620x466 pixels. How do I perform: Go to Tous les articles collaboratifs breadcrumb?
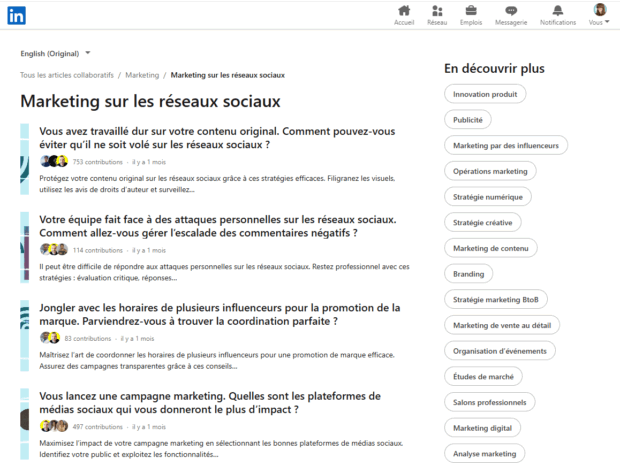67,75
